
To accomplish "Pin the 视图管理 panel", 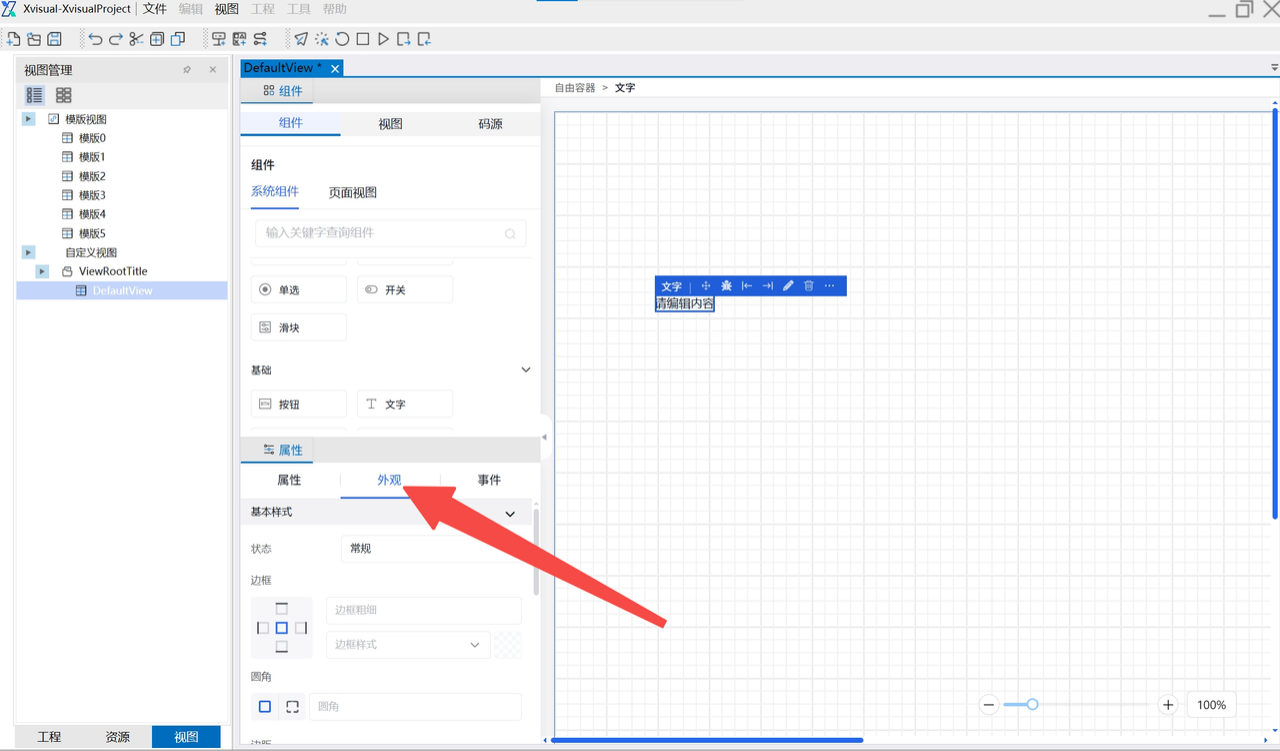I will [187, 70].
